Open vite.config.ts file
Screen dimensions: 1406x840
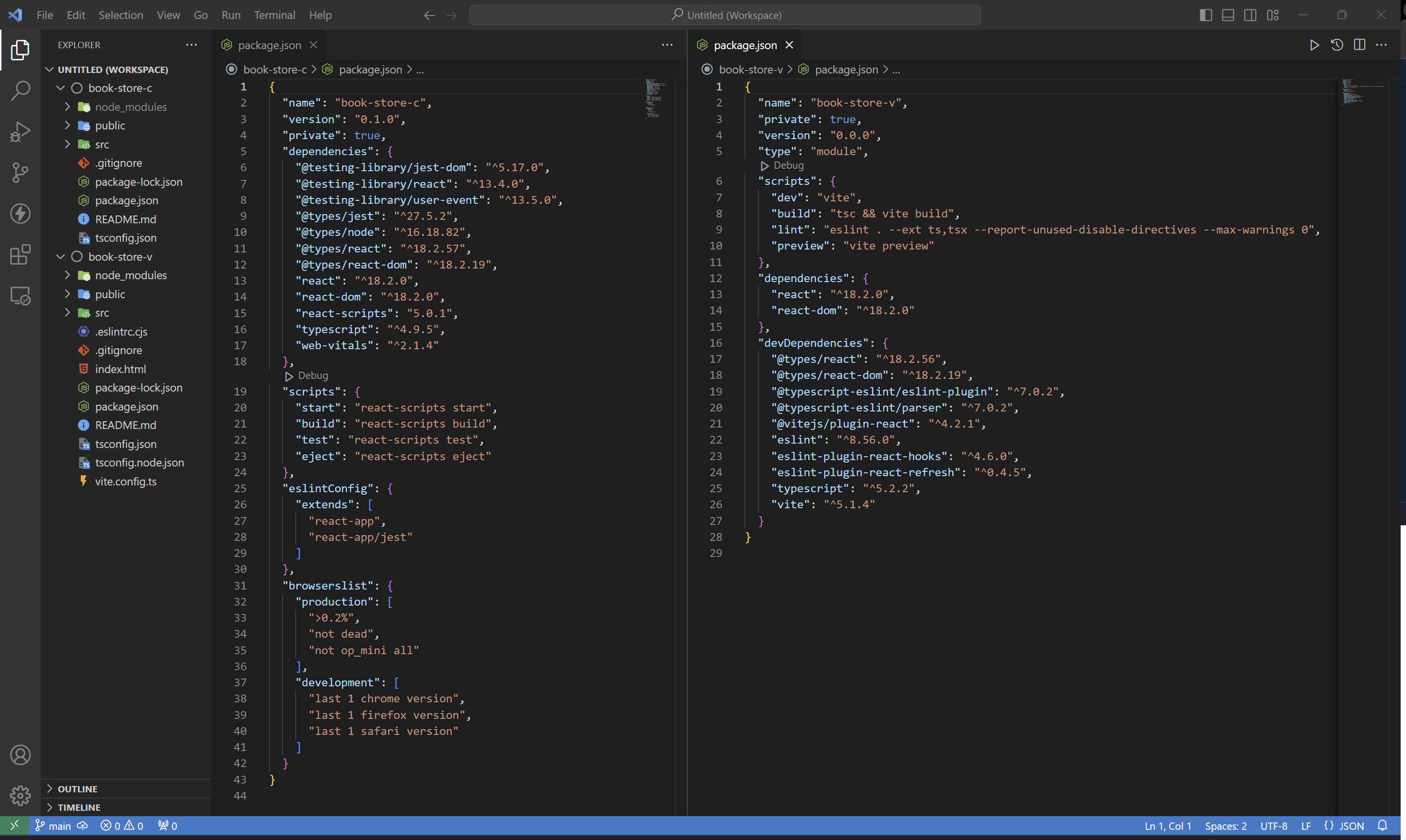click(x=125, y=482)
